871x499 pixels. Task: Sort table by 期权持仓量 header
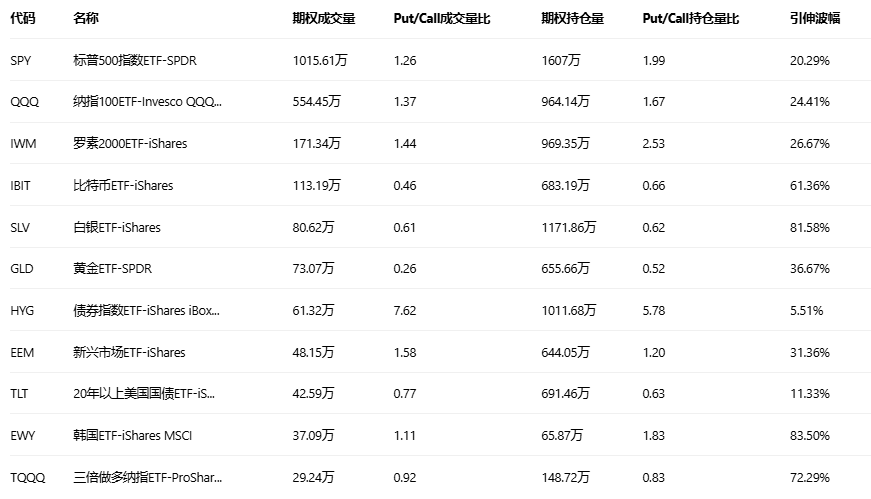coord(572,18)
